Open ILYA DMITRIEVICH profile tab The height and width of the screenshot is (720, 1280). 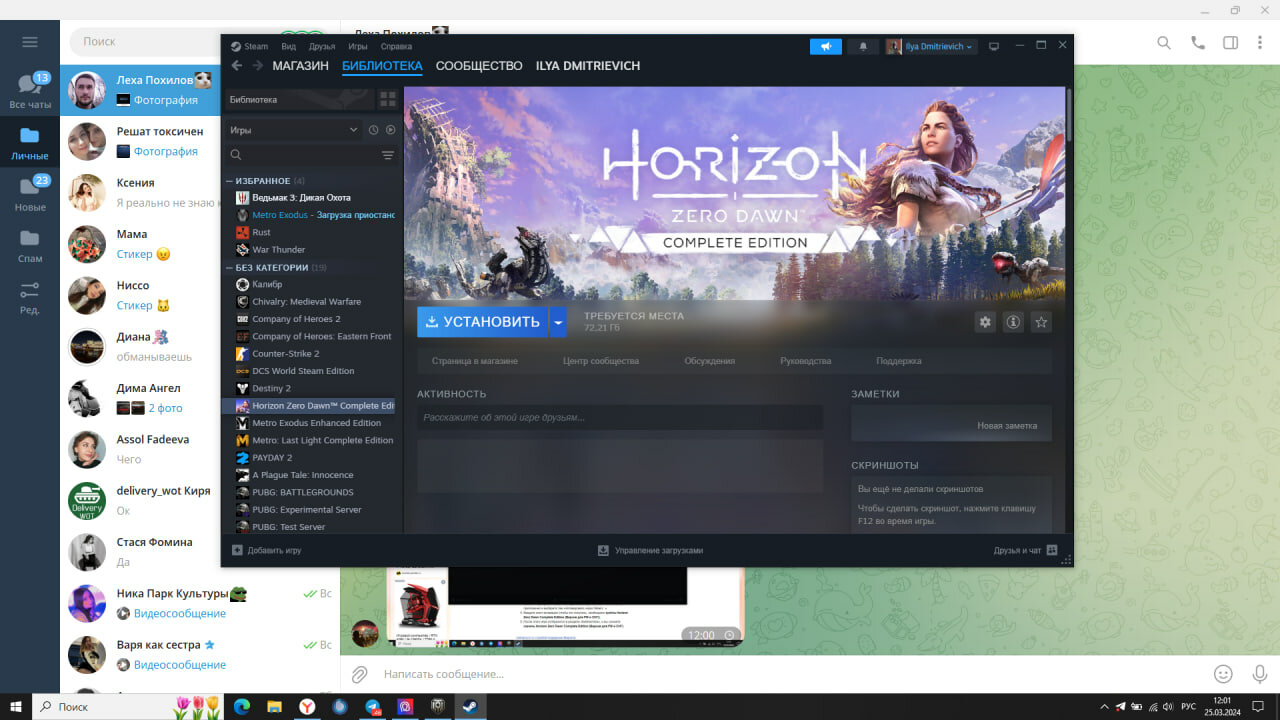click(588, 66)
